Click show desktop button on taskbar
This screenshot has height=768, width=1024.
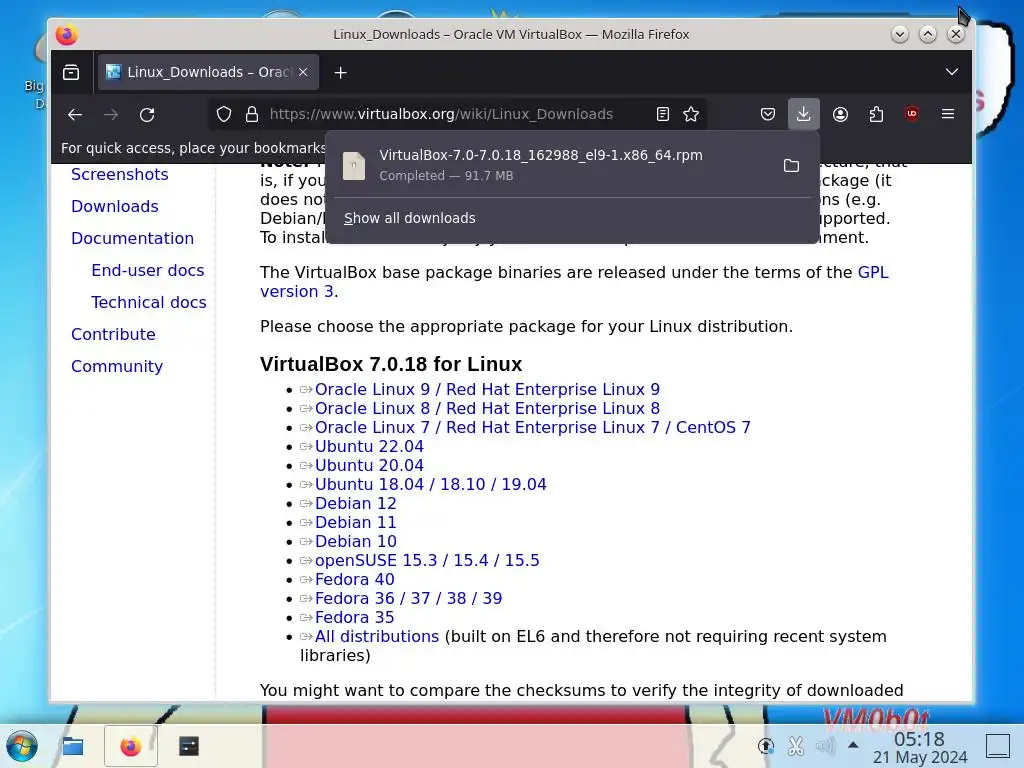point(997,746)
